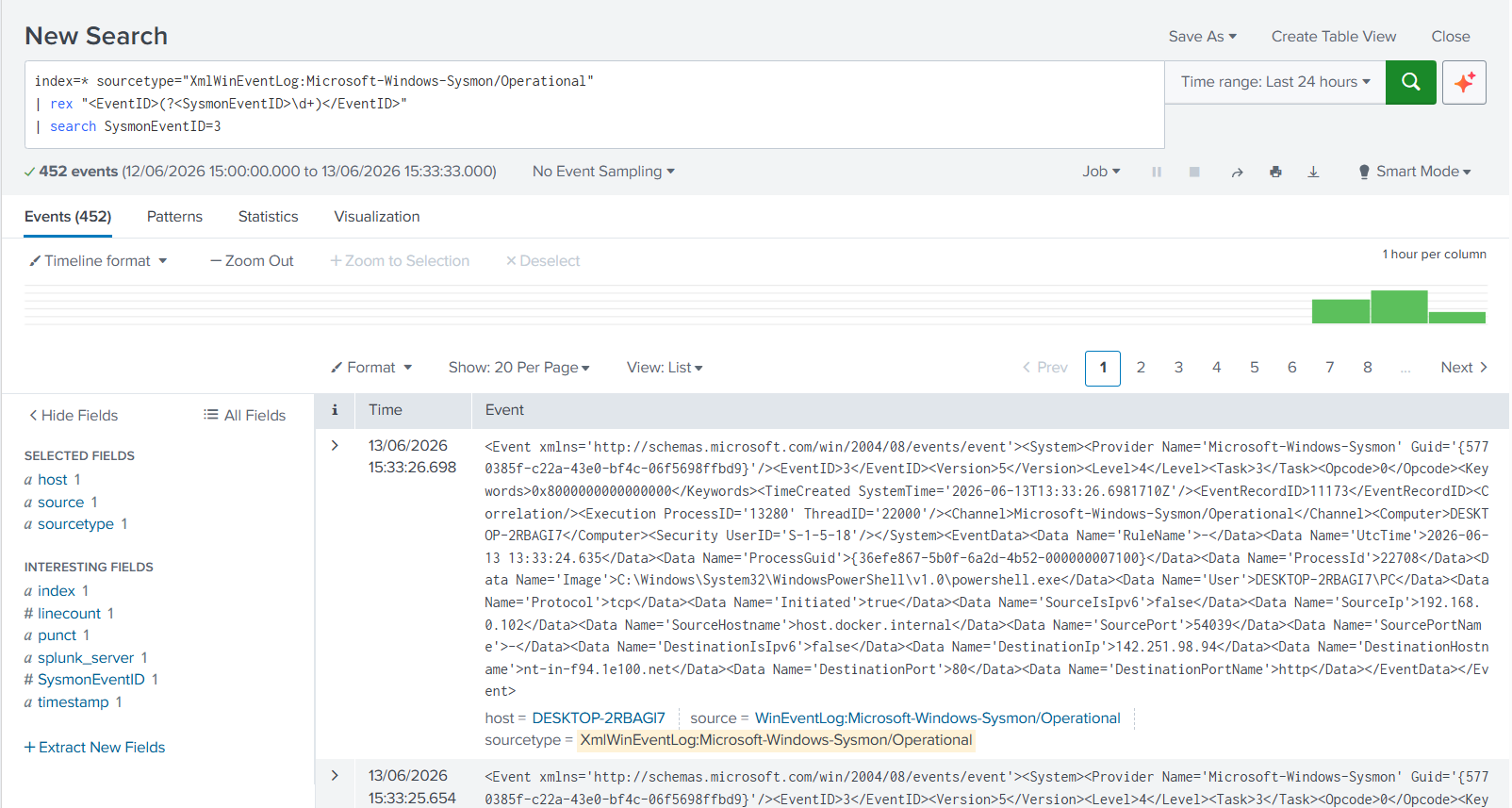Open the Format options dropdown
Image resolution: width=1512 pixels, height=808 pixels.
(371, 368)
